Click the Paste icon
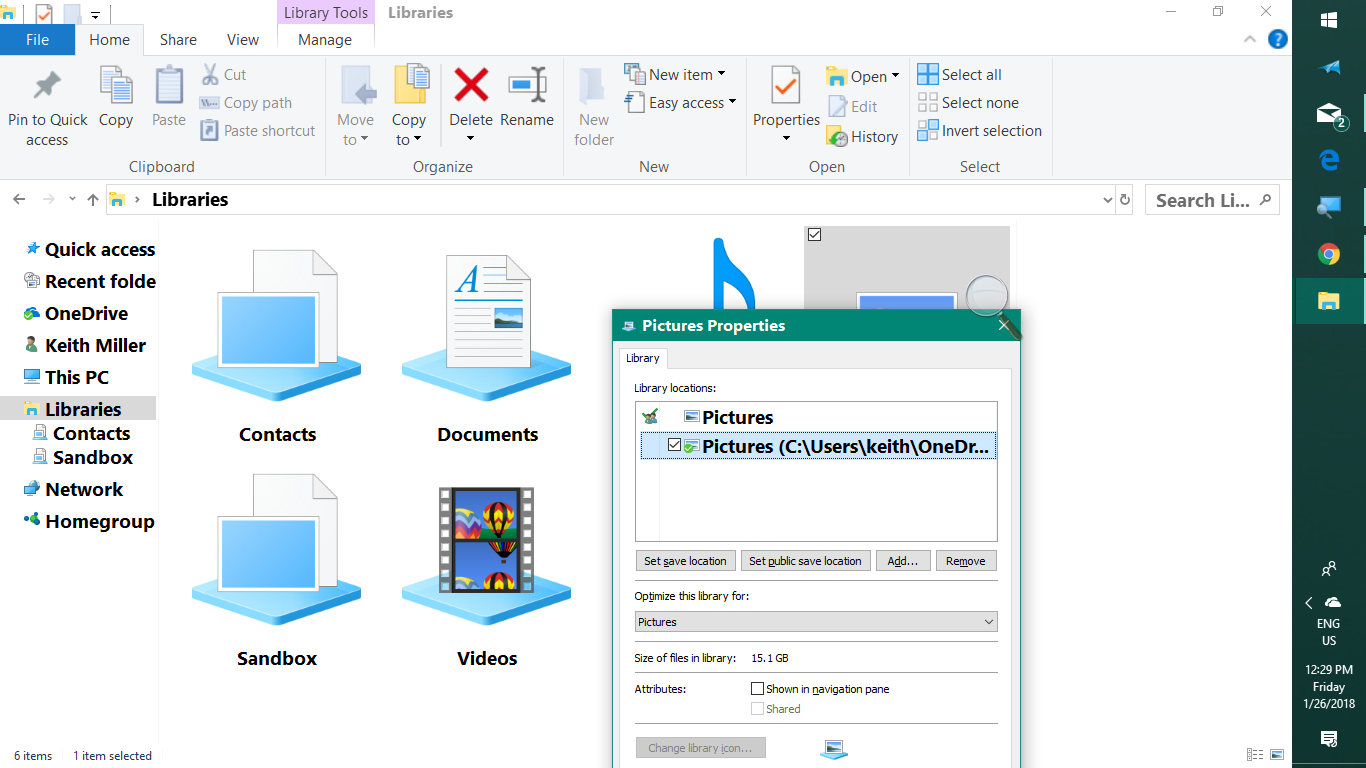 point(168,100)
